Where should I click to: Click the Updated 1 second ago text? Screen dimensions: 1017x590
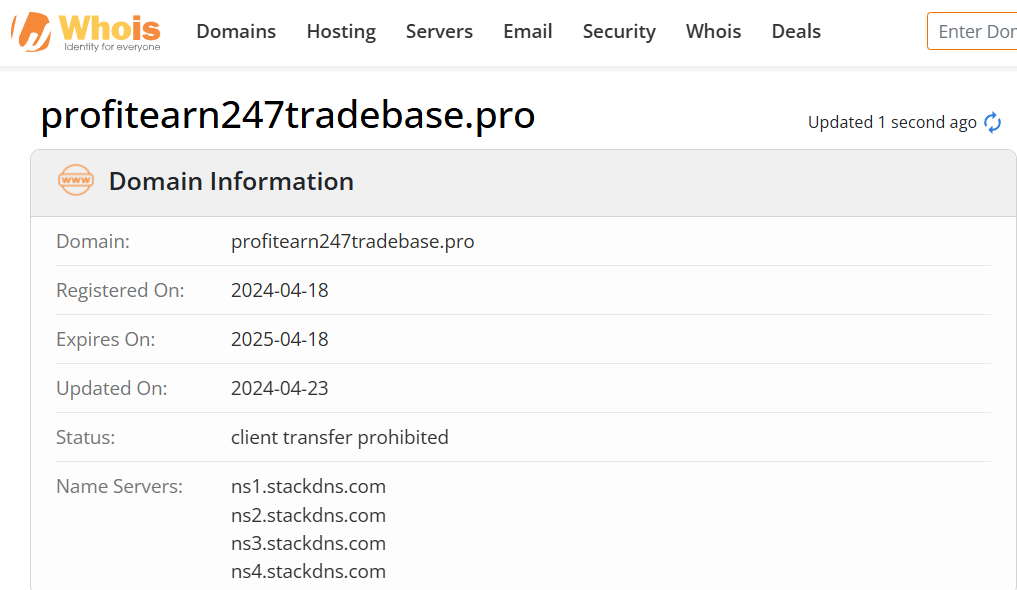point(892,123)
